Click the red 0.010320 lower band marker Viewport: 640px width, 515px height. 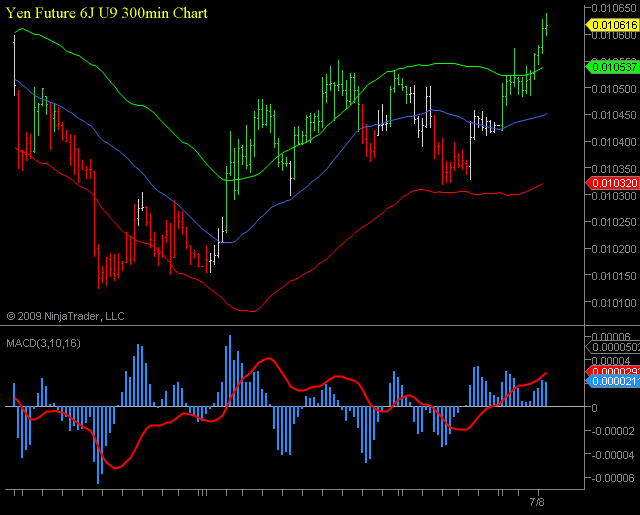[x=612, y=184]
